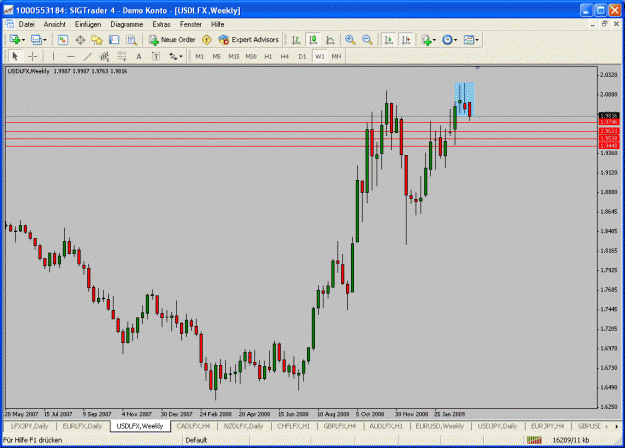The width and height of the screenshot is (625, 448).
Task: Select the Text Label 'T' tool
Action: [156, 57]
